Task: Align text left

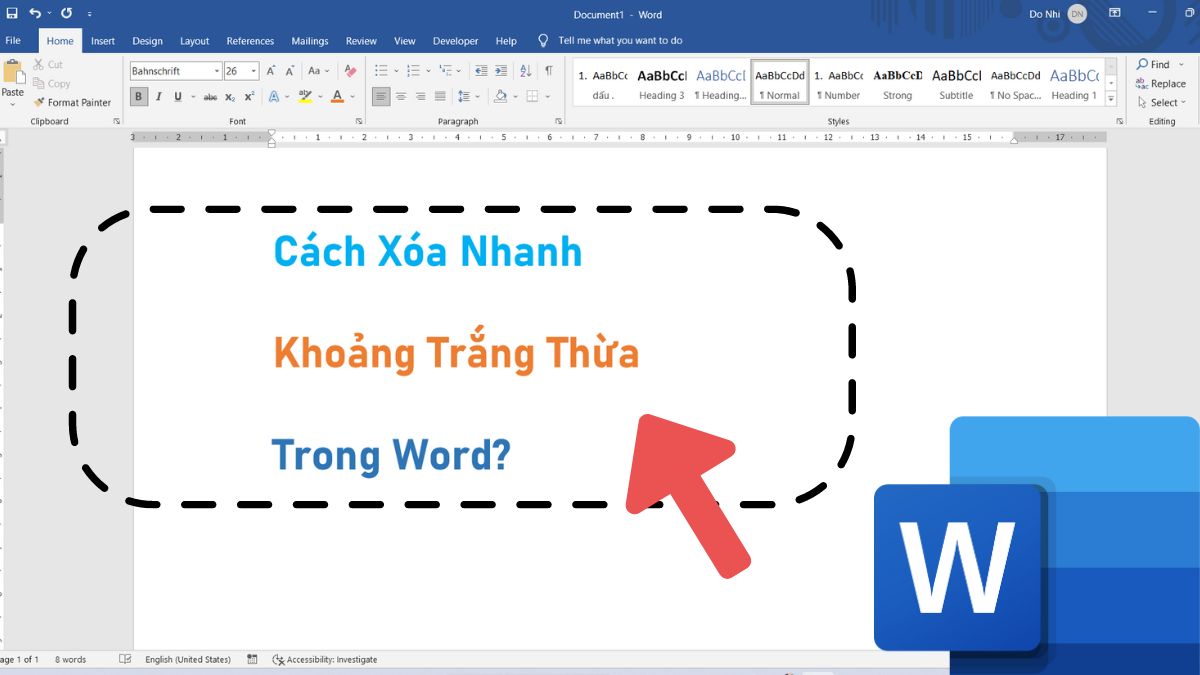Action: pos(381,97)
